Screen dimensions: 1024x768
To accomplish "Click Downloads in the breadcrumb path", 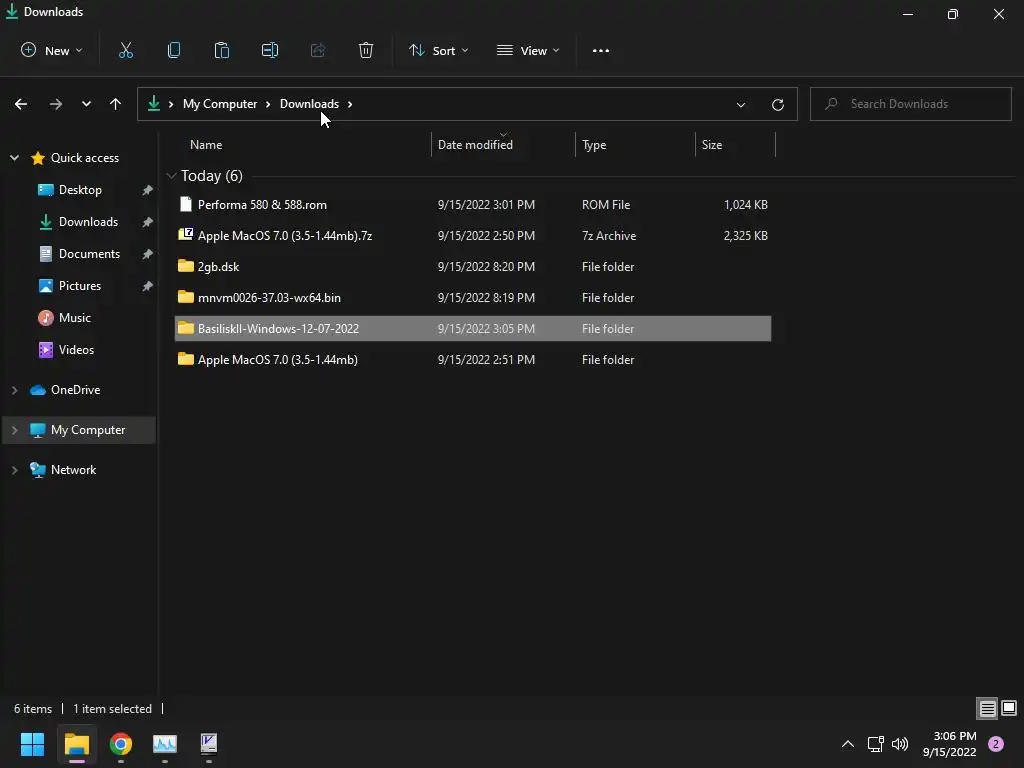I will click(x=310, y=104).
